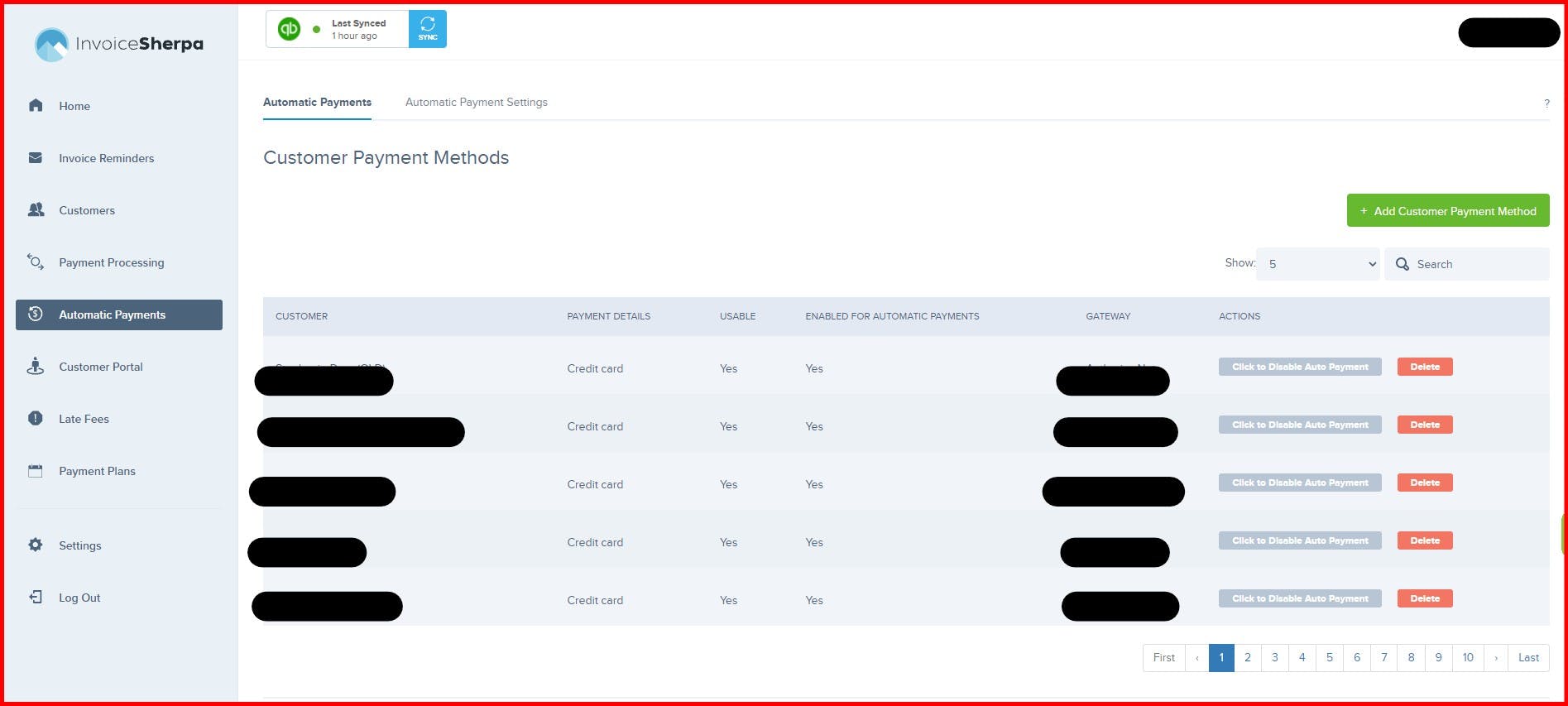Select Automatic Payments sidebar item

pyautogui.click(x=119, y=315)
